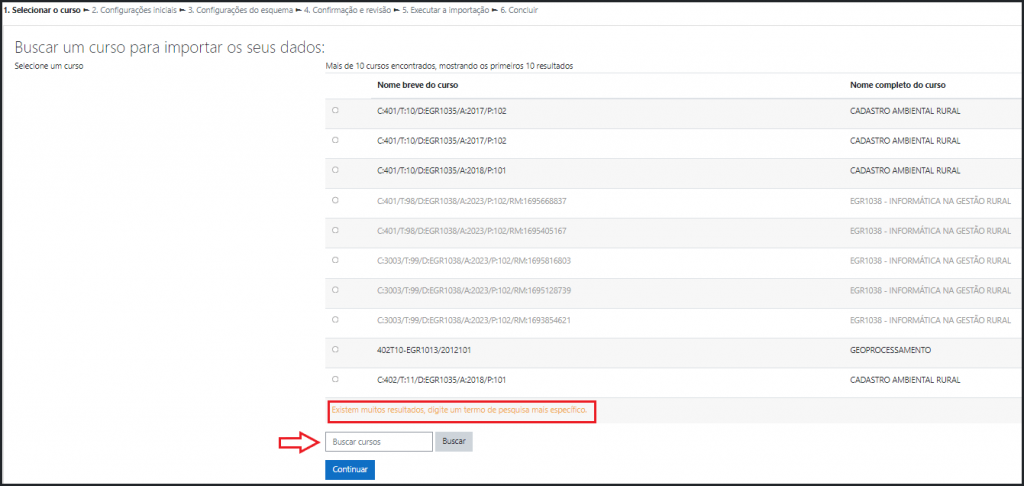Open step 2 Configurações iniciais

click(x=135, y=10)
